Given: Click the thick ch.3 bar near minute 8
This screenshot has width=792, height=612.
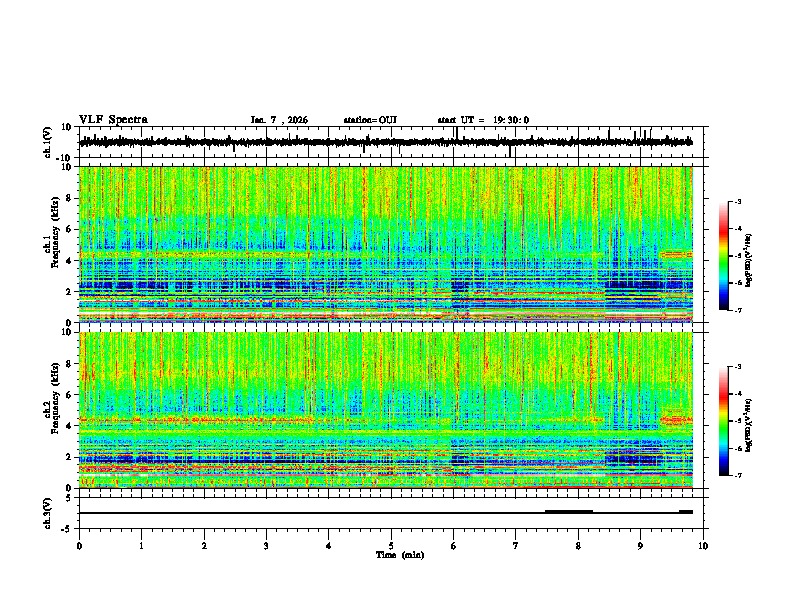Looking at the screenshot, I should pos(569,512).
